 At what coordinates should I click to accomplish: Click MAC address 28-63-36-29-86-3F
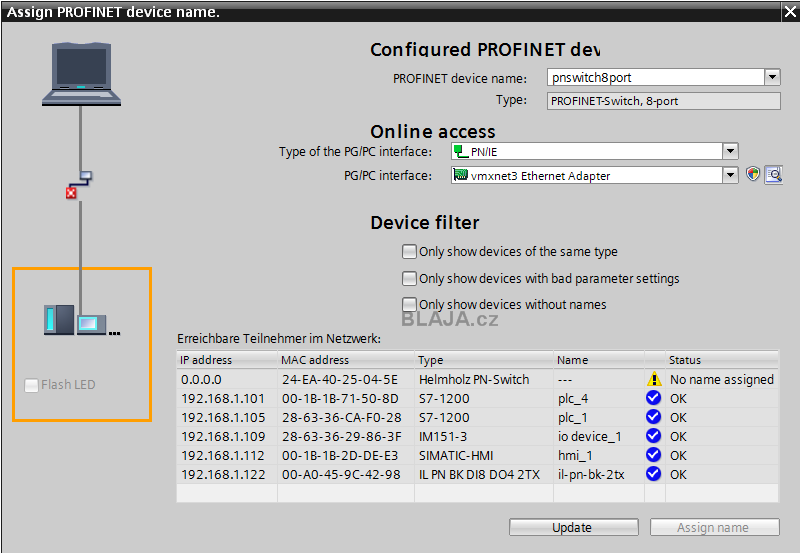[342, 436]
